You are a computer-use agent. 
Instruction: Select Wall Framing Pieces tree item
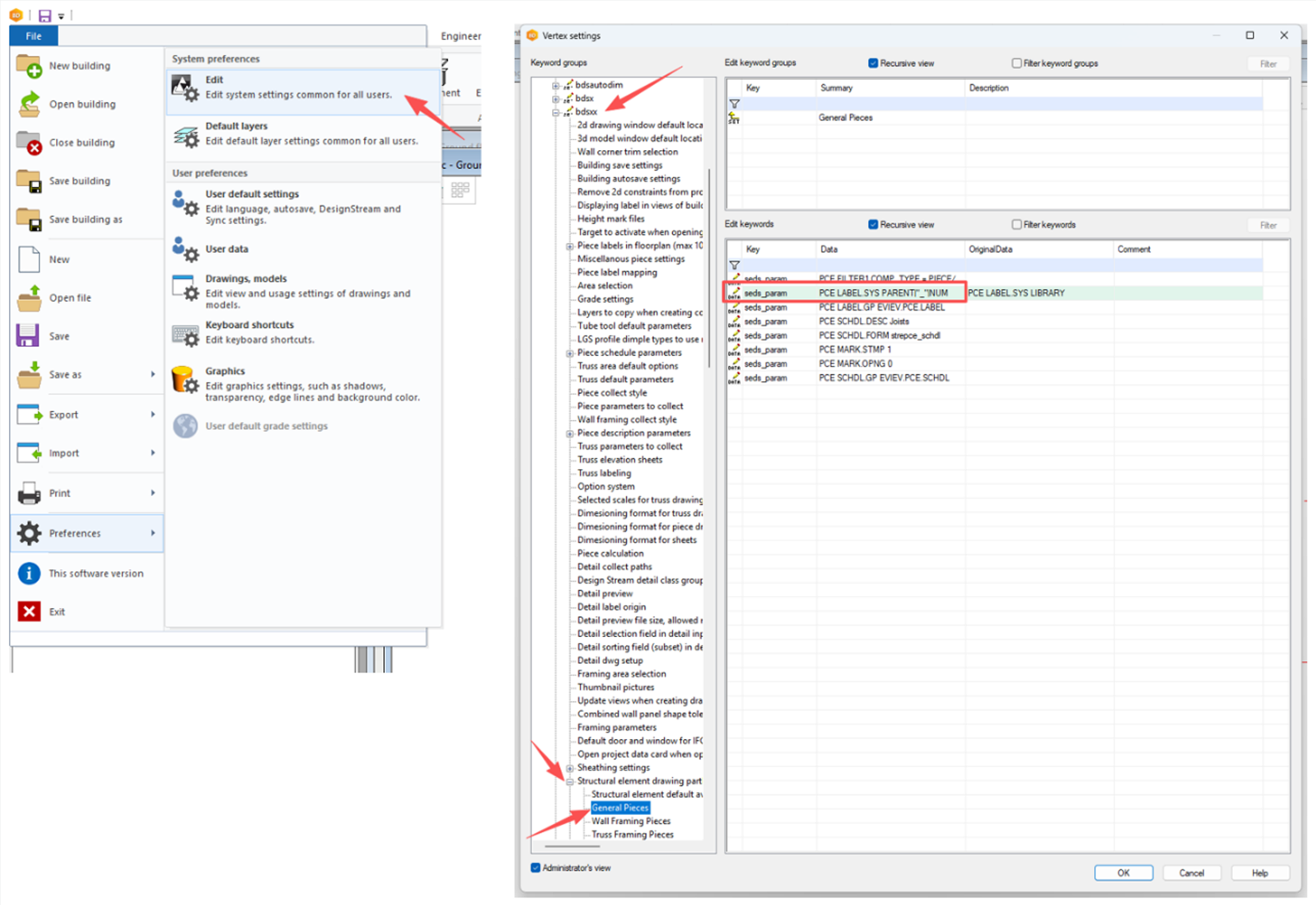631,821
